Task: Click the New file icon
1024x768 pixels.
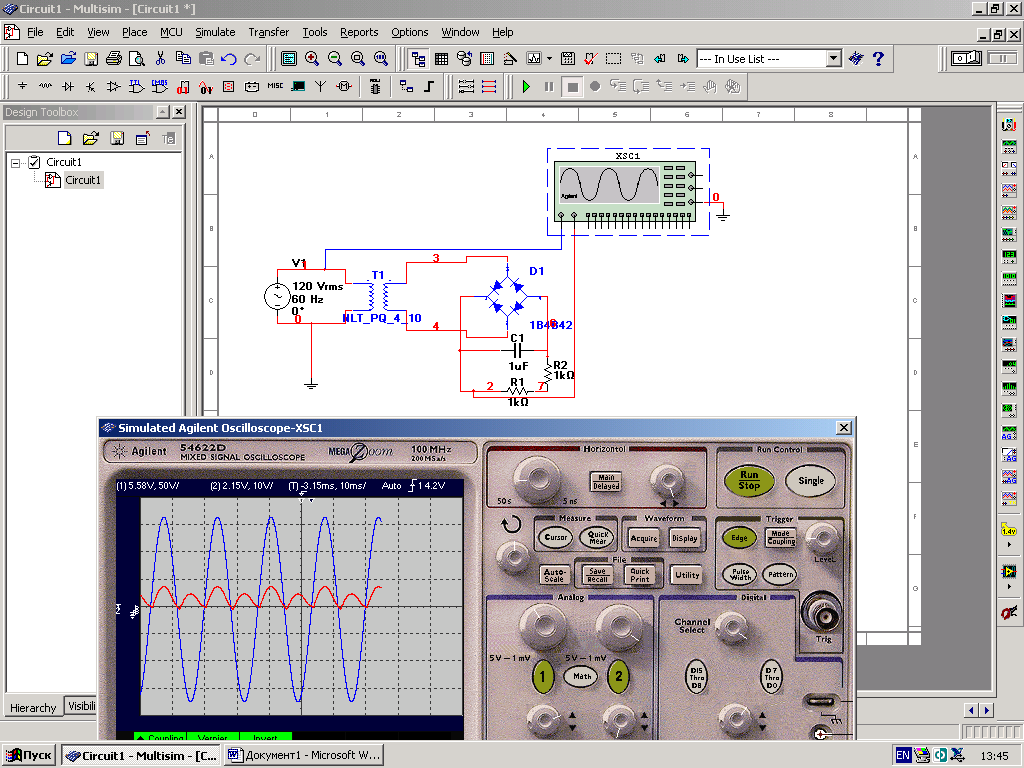Action: 22,59
